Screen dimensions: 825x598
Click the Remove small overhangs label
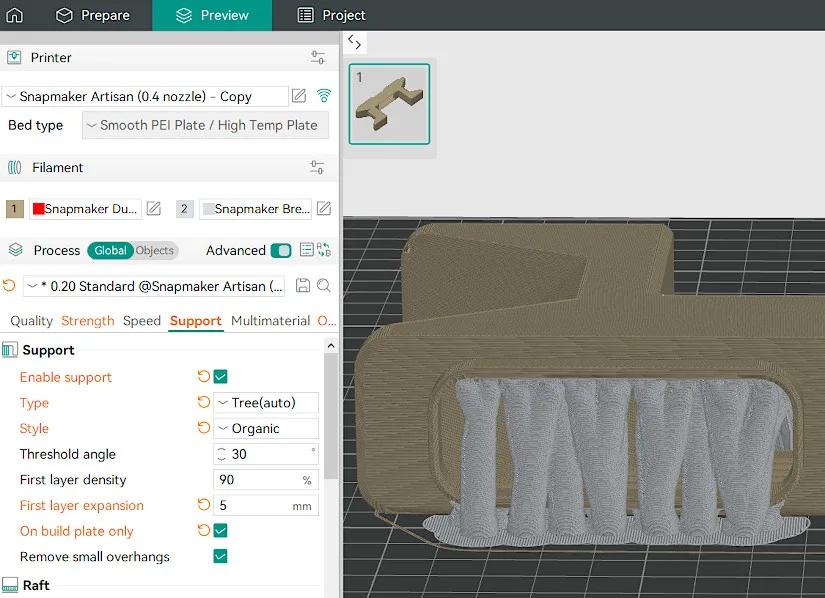tap(95, 556)
